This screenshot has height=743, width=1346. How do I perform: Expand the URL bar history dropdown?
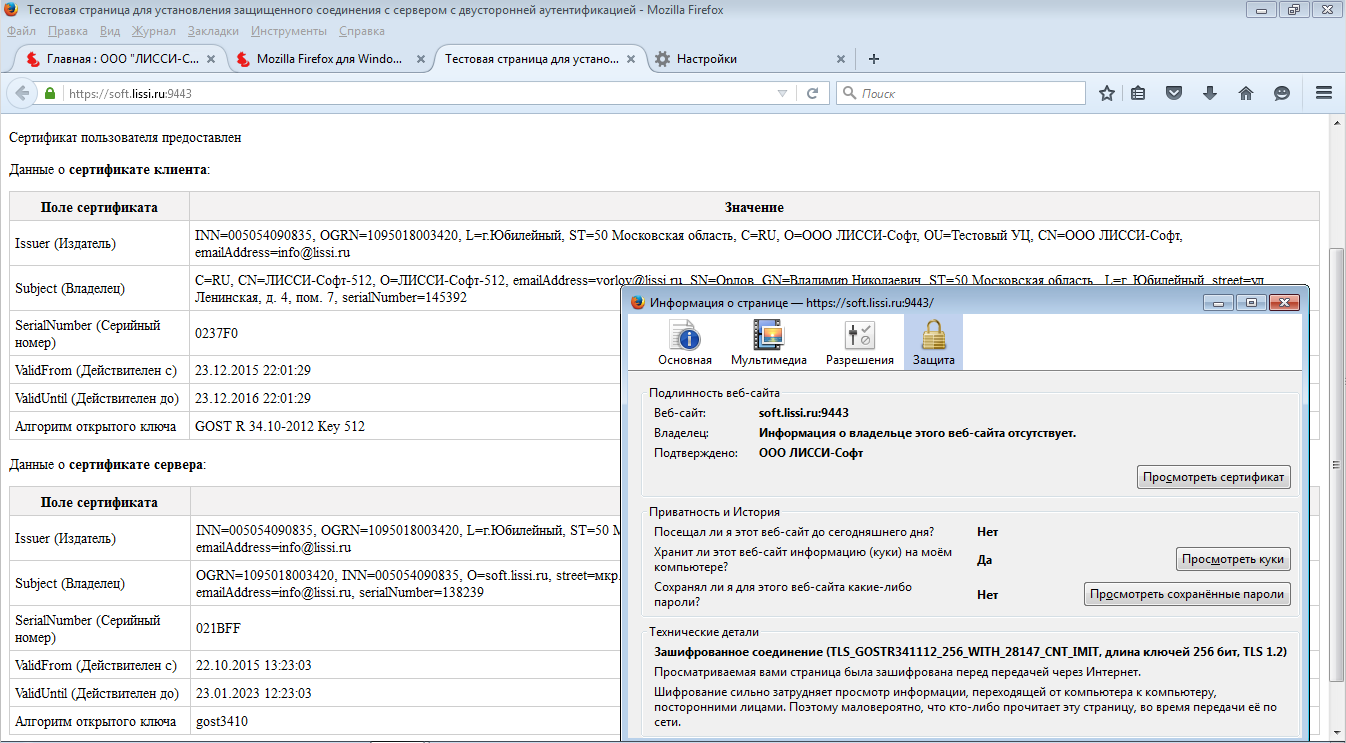(x=782, y=93)
